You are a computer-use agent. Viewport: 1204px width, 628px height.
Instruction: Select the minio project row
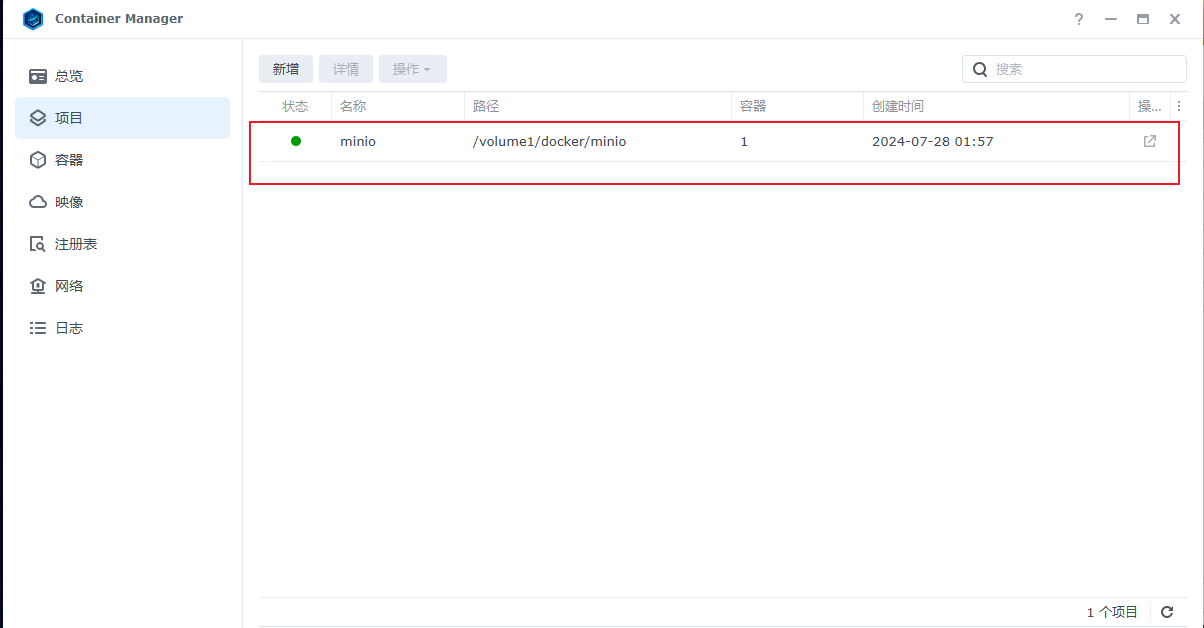point(600,141)
